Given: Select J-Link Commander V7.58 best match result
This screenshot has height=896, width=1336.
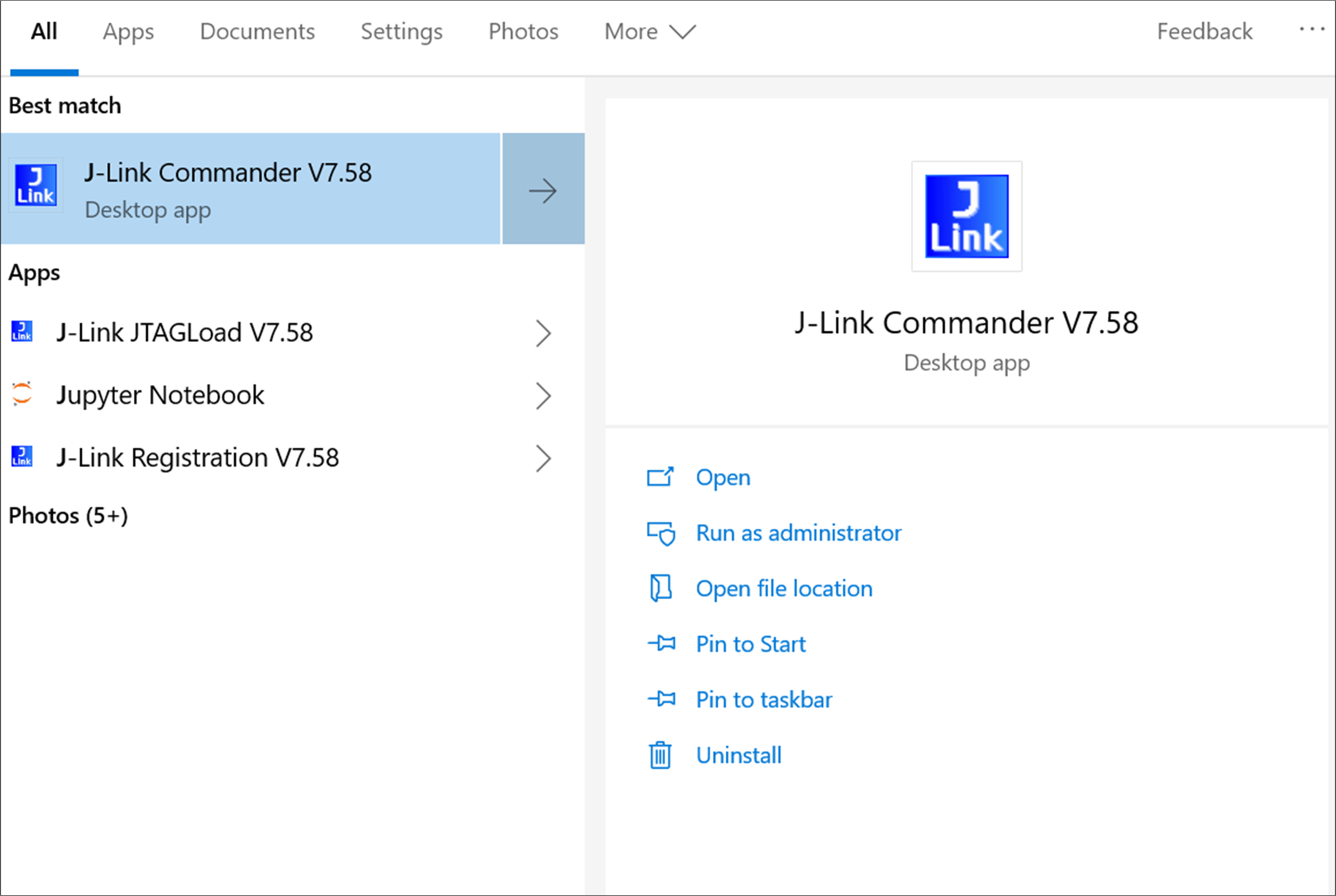Looking at the screenshot, I should point(251,189).
